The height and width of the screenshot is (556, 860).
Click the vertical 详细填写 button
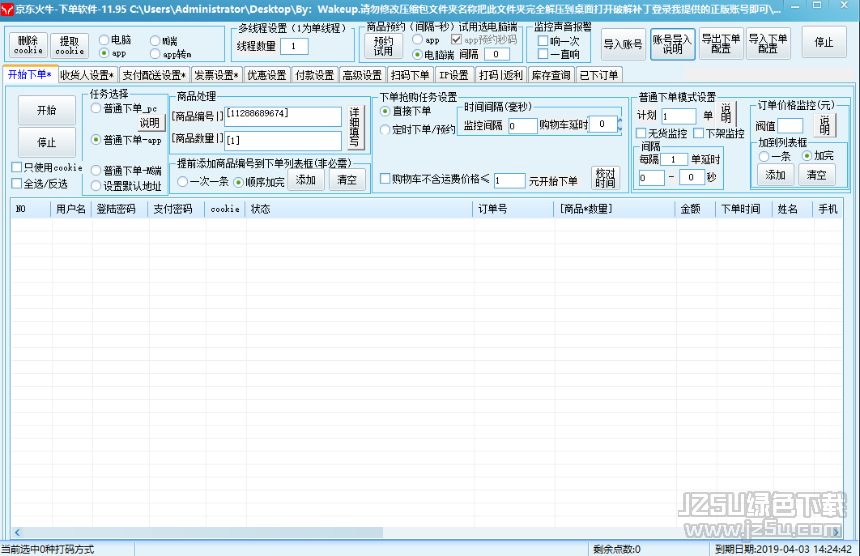point(354,127)
